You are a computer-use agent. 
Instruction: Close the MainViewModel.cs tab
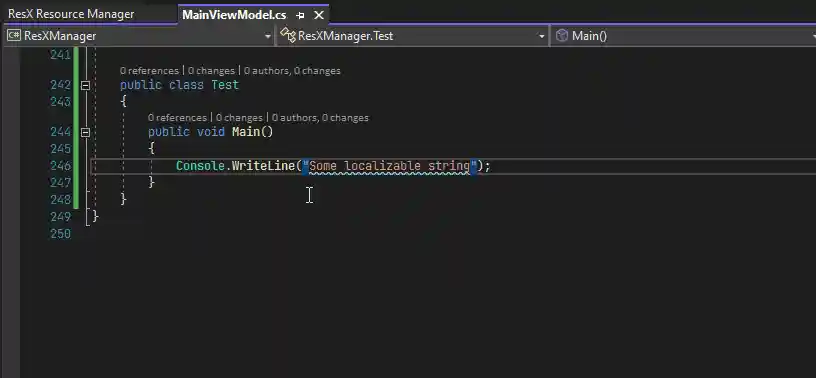pyautogui.click(x=319, y=16)
